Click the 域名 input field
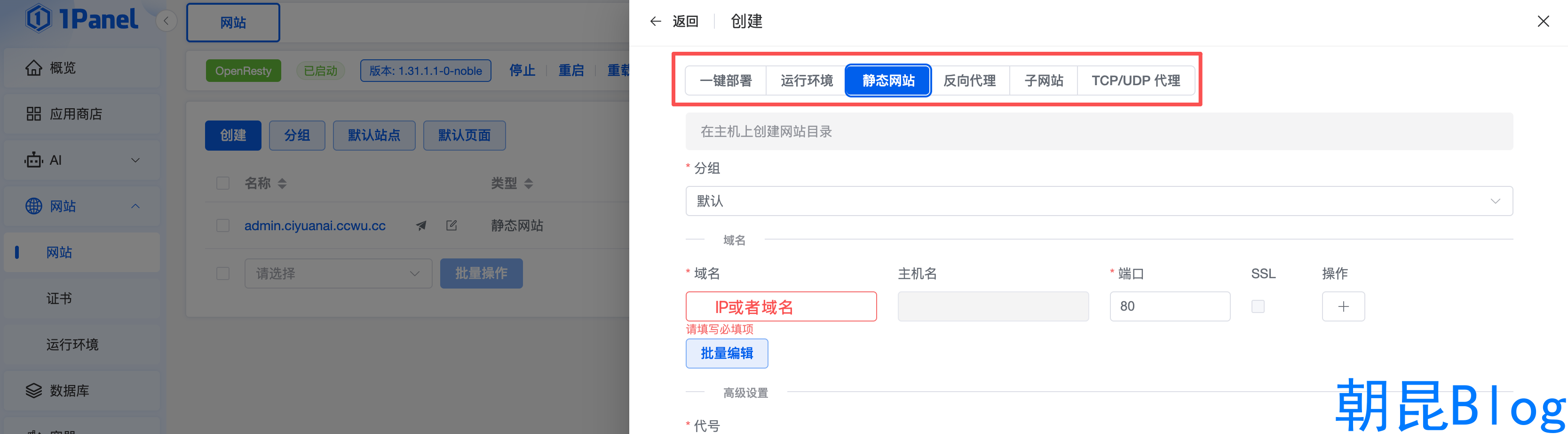Screen dimensions: 1568x434 tap(781, 306)
